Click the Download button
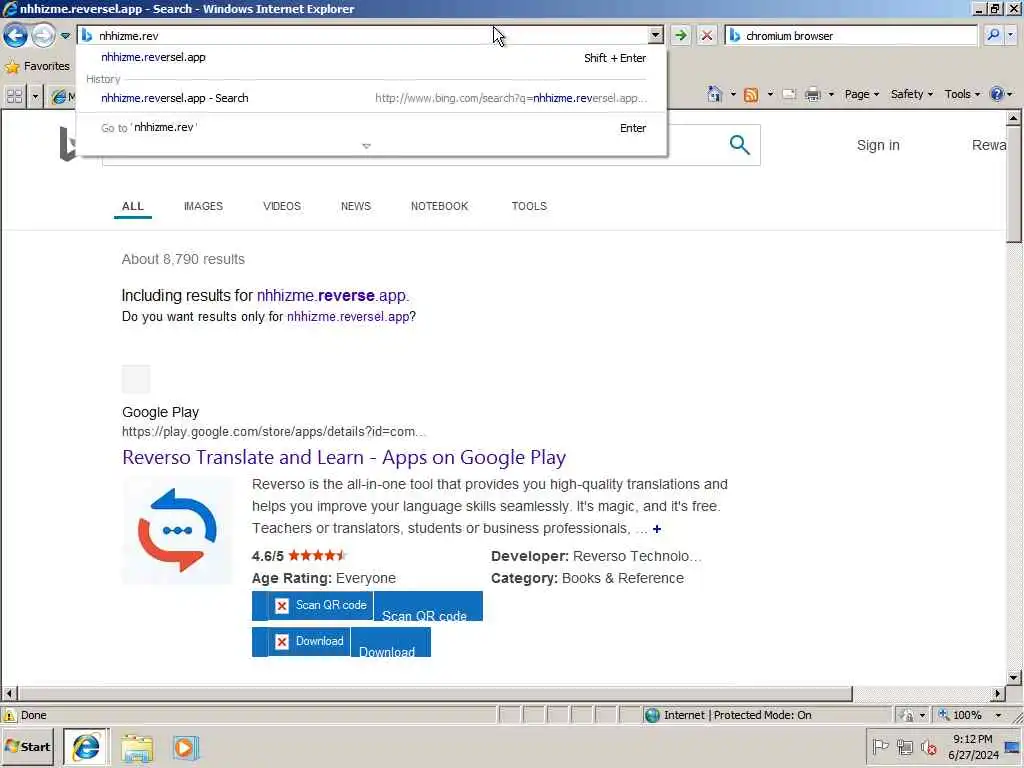Image resolution: width=1024 pixels, height=768 pixels. pos(341,641)
